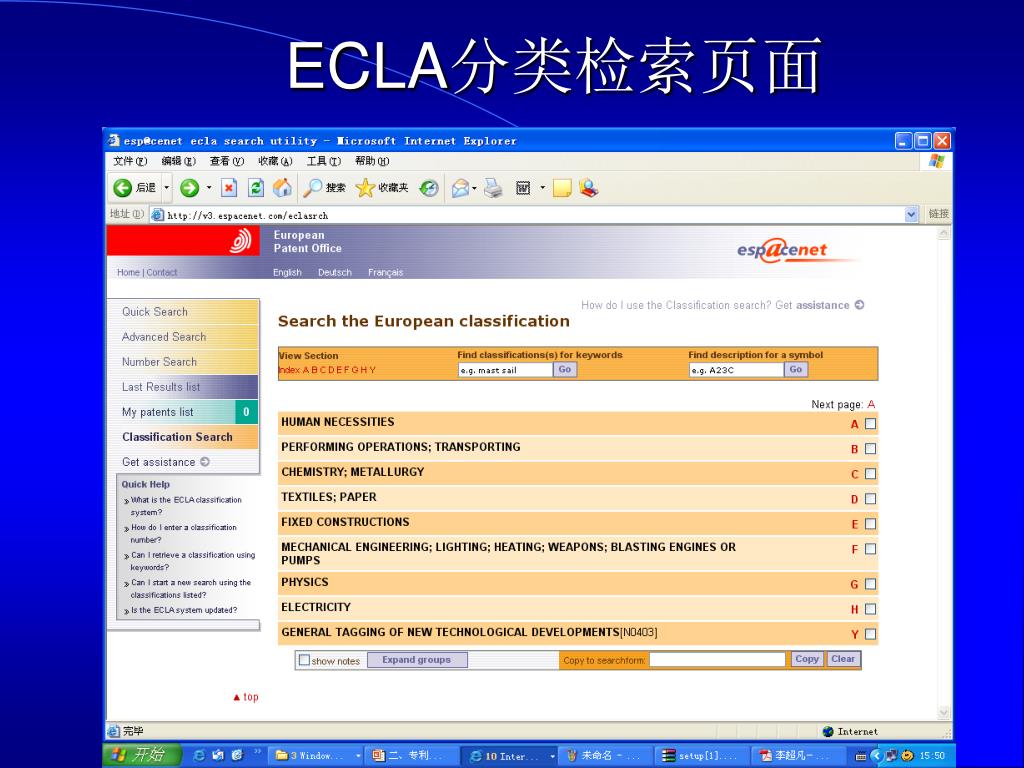Open the 编辑 (Edit) menu

178,161
